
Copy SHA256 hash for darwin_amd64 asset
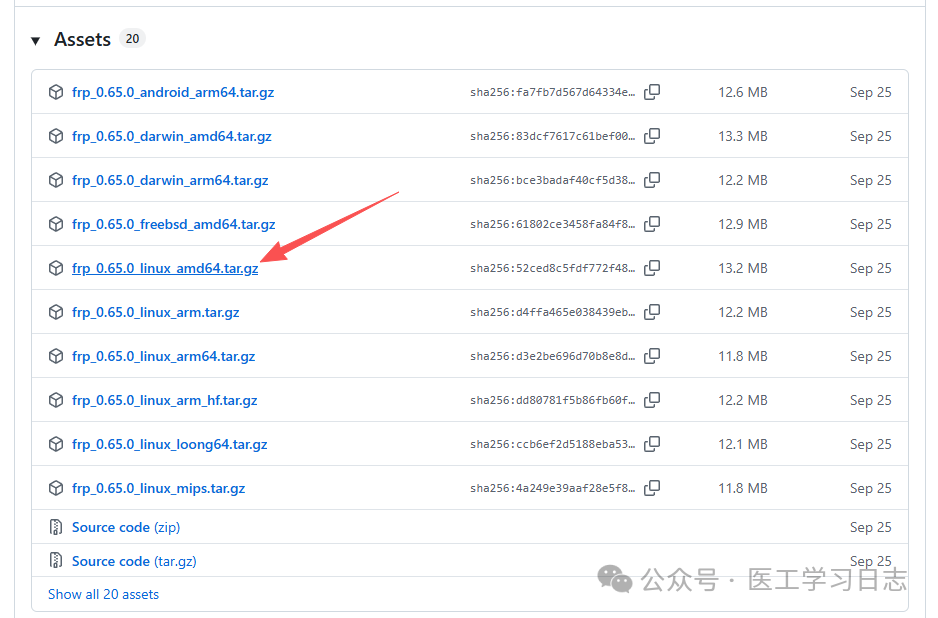[652, 136]
